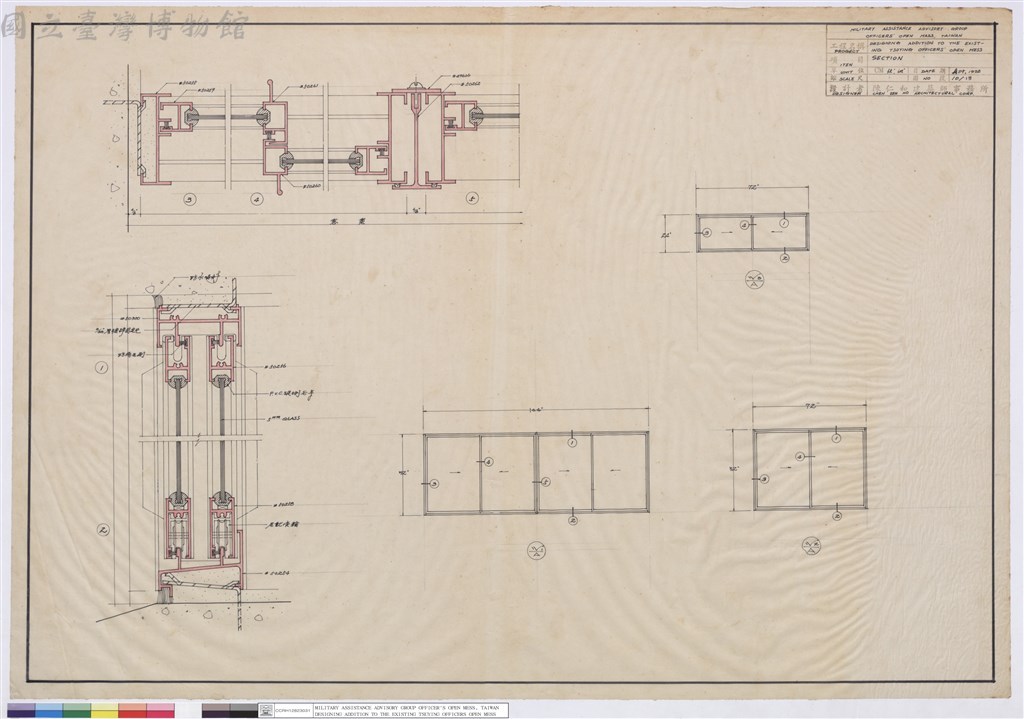Click the detail symbol under lower-right window
The width and height of the screenshot is (1024, 719).
(x=811, y=546)
